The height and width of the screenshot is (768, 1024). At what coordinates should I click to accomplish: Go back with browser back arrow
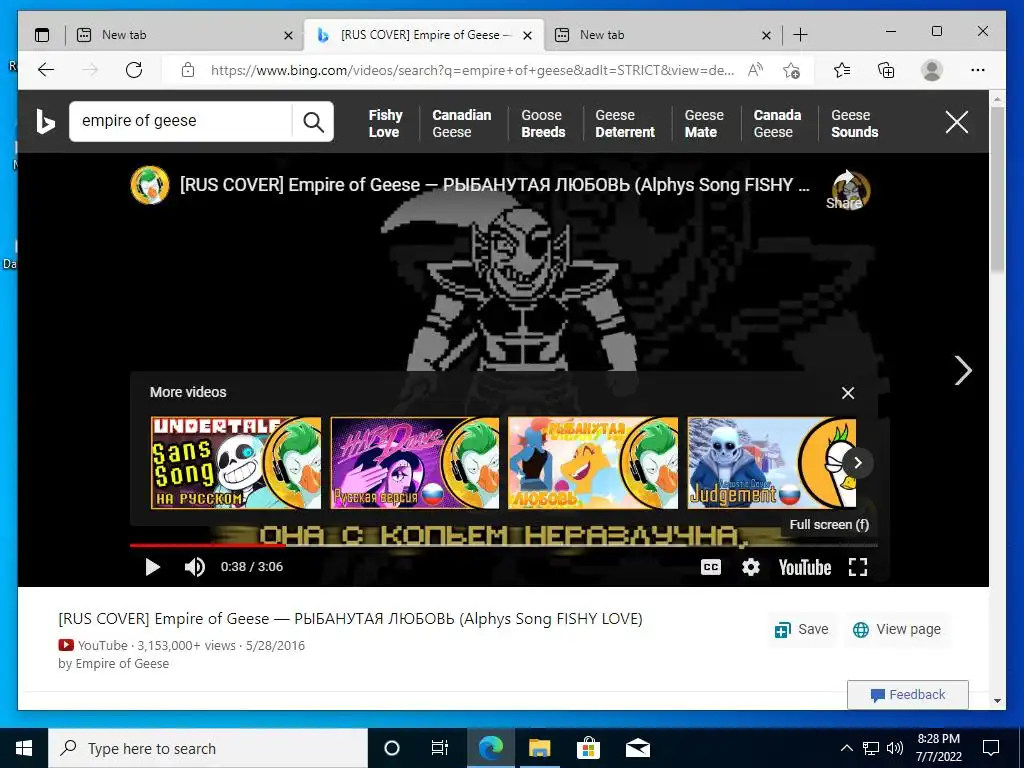pyautogui.click(x=46, y=70)
